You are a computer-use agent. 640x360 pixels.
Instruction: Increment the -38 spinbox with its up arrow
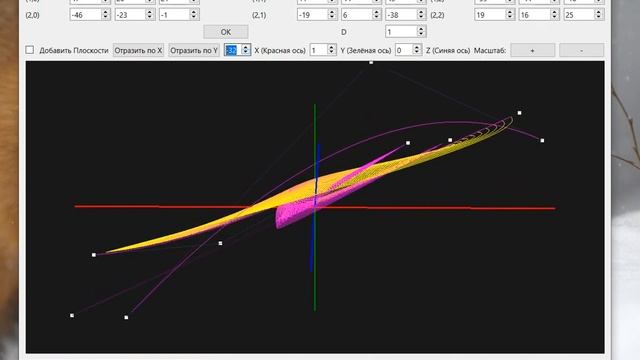tap(421, 12)
